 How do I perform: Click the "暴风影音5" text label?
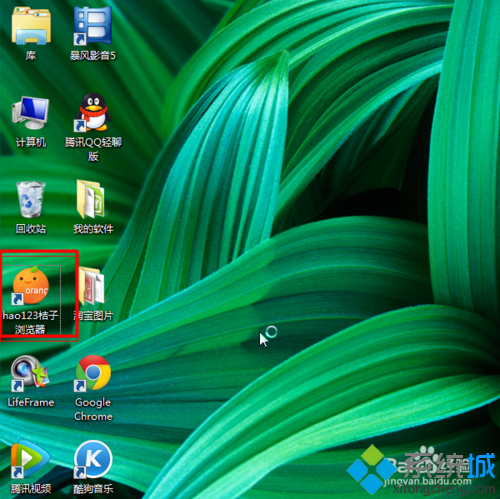click(93, 55)
